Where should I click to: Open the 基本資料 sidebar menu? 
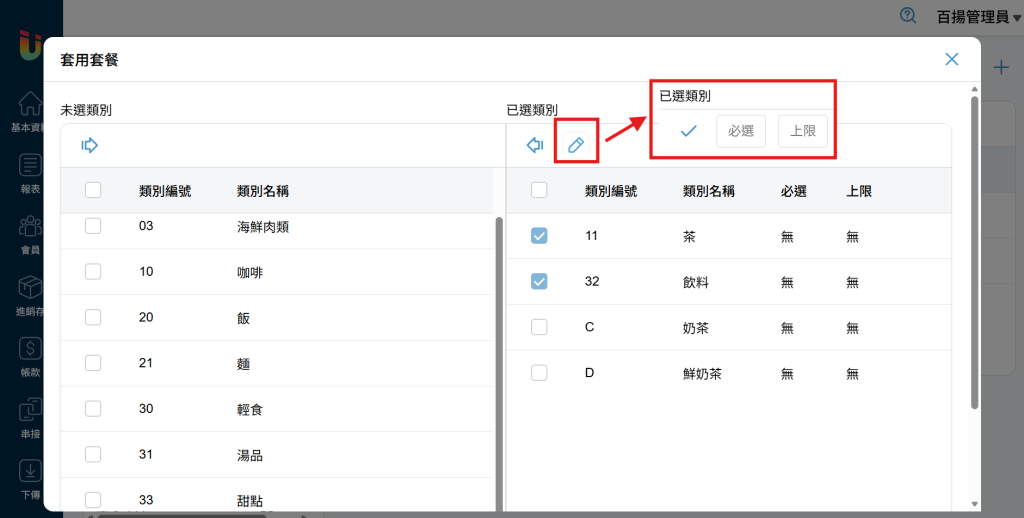tap(30, 111)
